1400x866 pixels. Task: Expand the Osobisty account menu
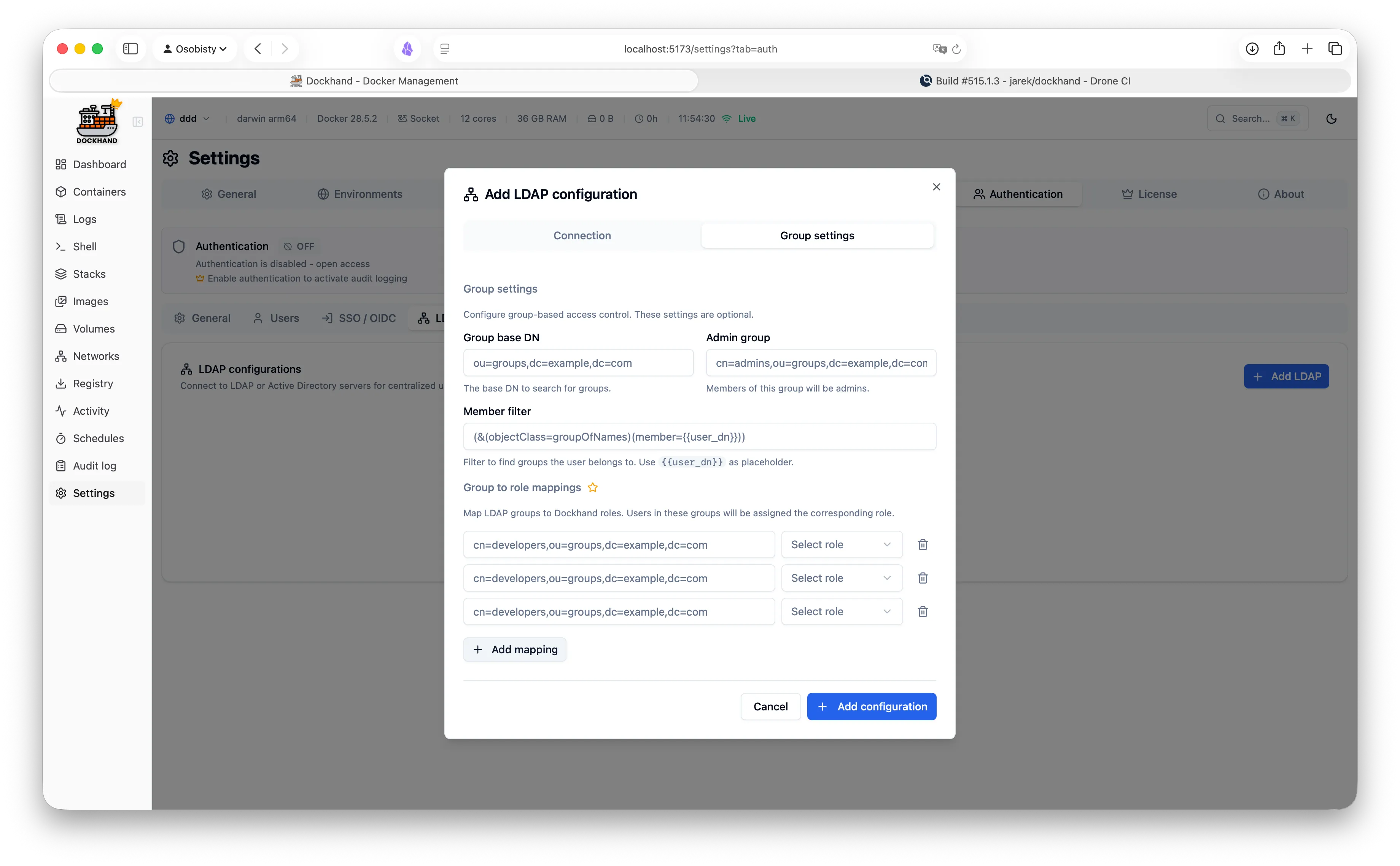tap(195, 49)
